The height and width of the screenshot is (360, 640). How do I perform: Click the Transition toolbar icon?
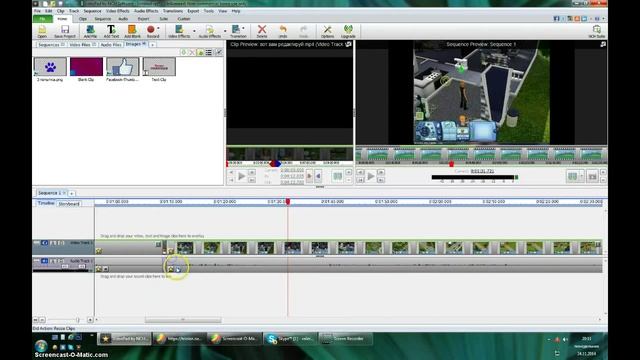[237, 31]
